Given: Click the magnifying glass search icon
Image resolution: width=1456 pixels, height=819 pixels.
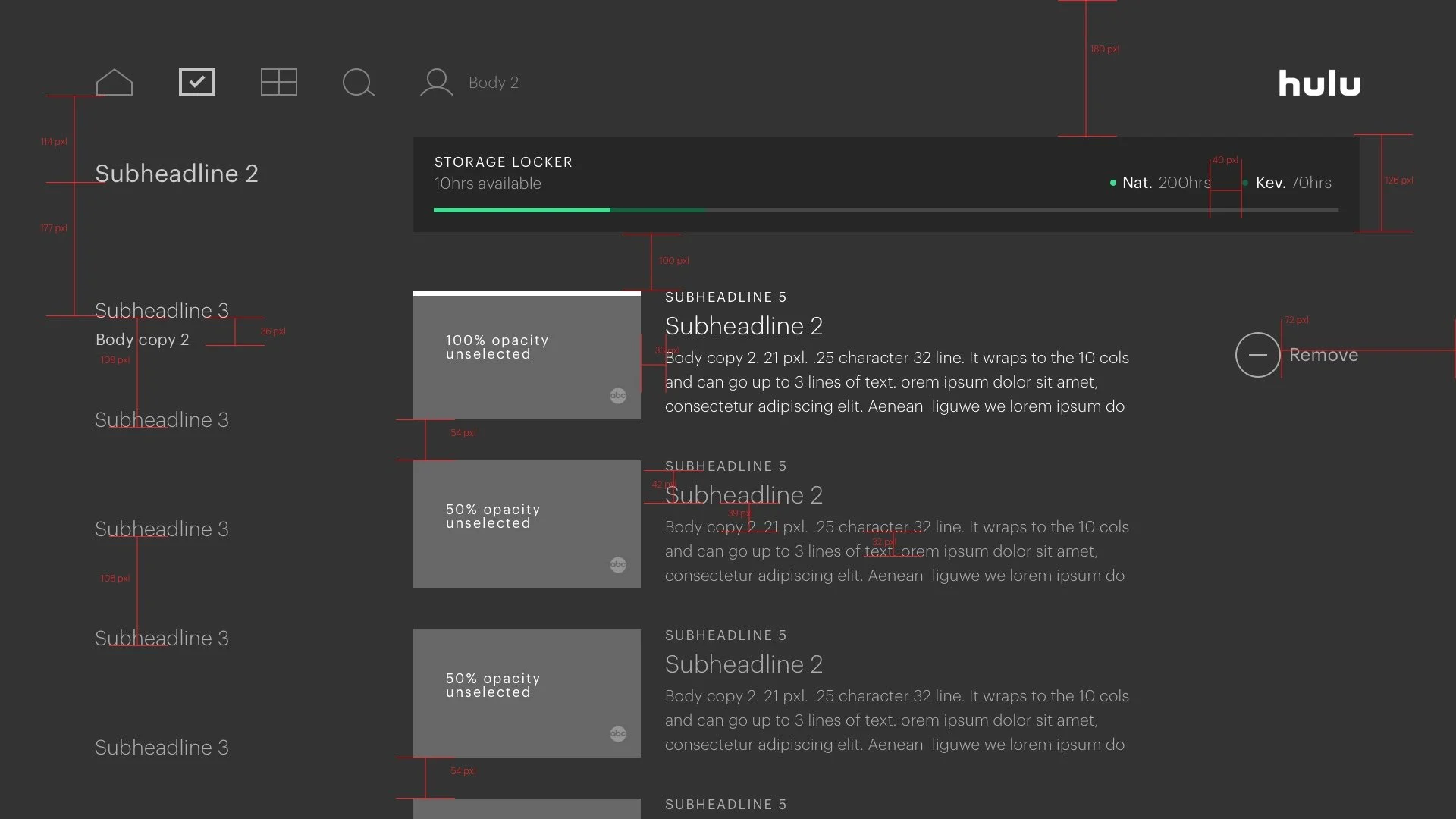Looking at the screenshot, I should pyautogui.click(x=359, y=83).
